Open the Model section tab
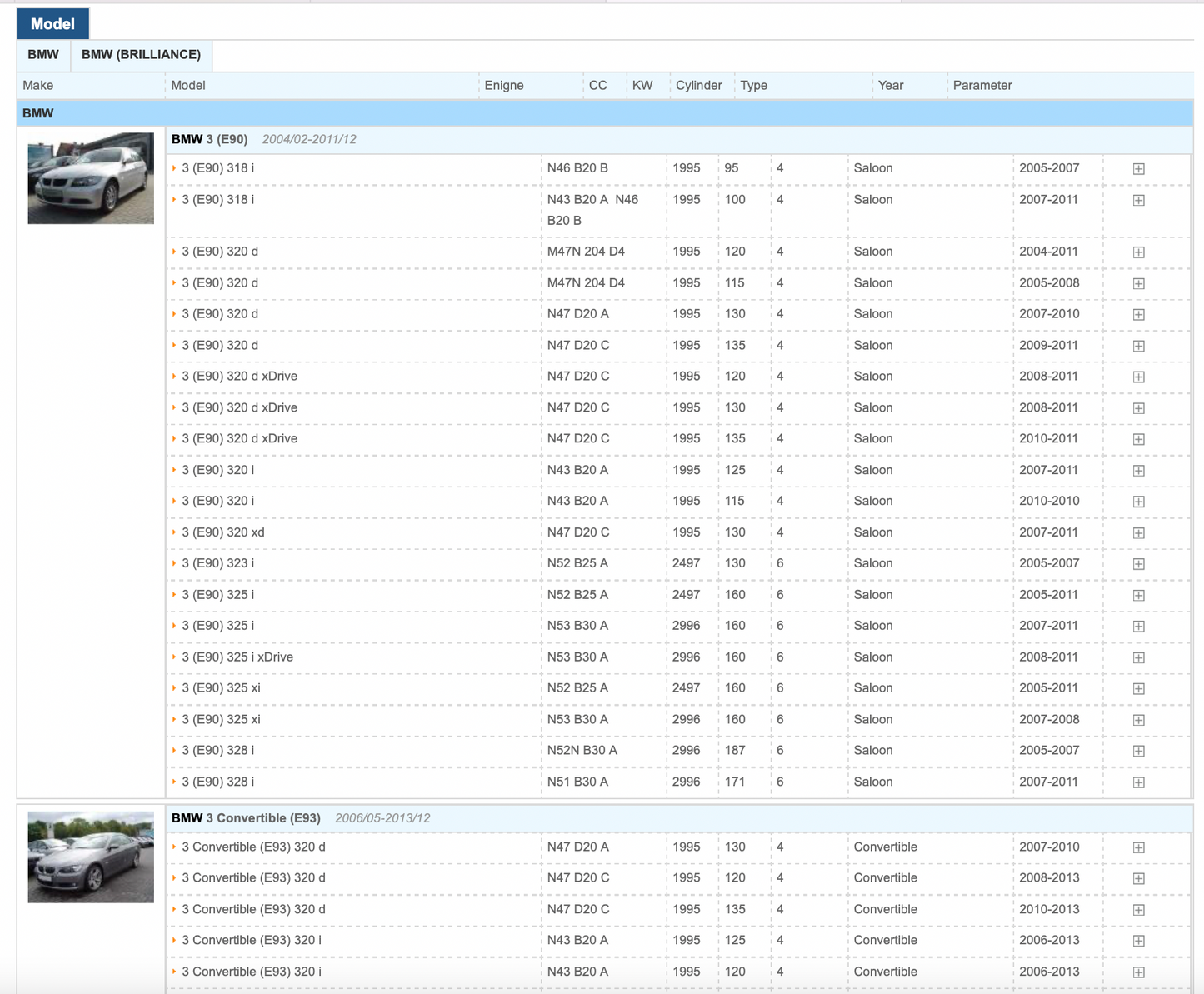Screen dimensions: 1204x994 (x=52, y=24)
